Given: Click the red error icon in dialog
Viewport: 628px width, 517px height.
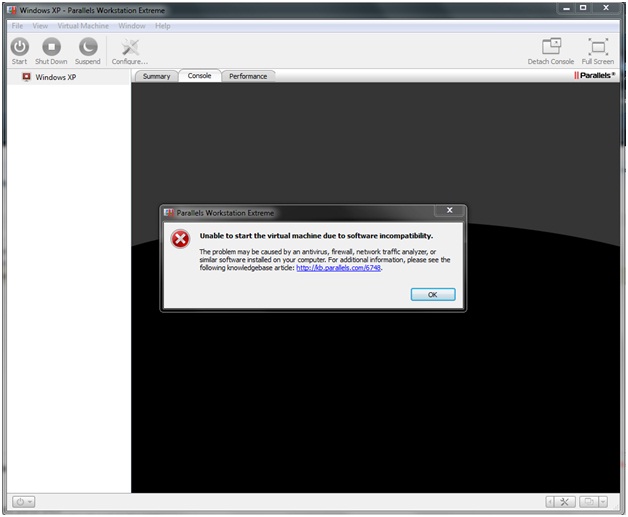Looking at the screenshot, I should click(180, 239).
